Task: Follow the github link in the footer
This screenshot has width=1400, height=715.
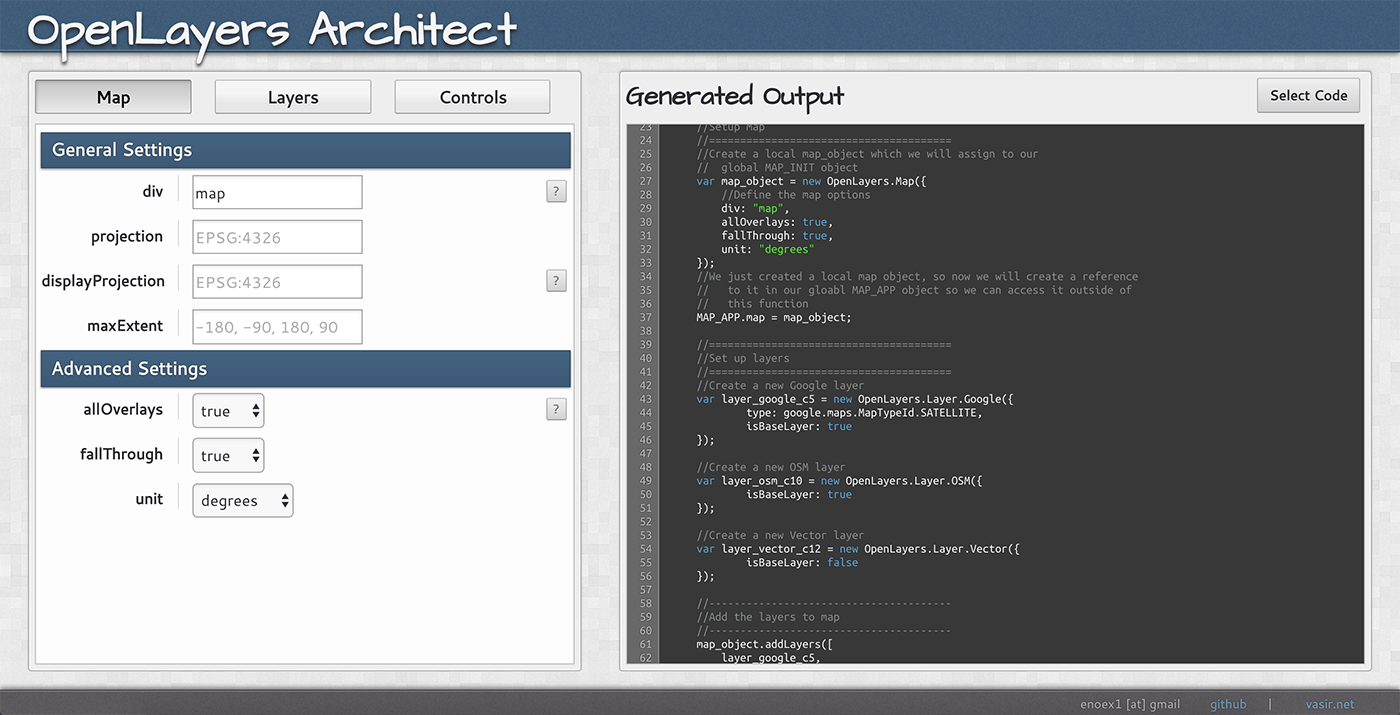Action: pos(1228,704)
